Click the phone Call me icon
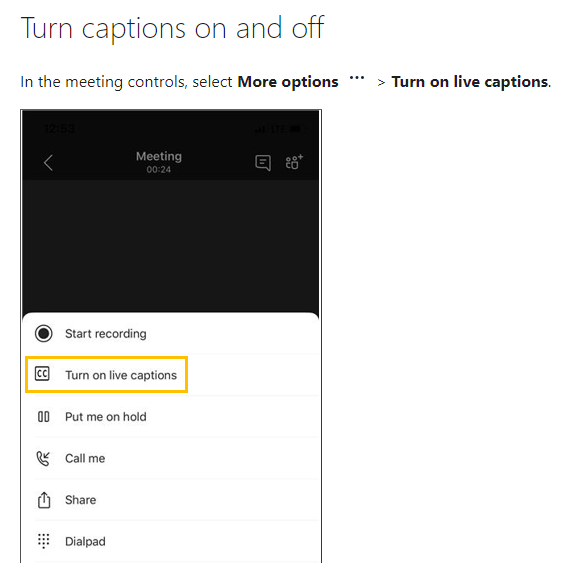Viewport: 581px width, 563px height. 43,458
